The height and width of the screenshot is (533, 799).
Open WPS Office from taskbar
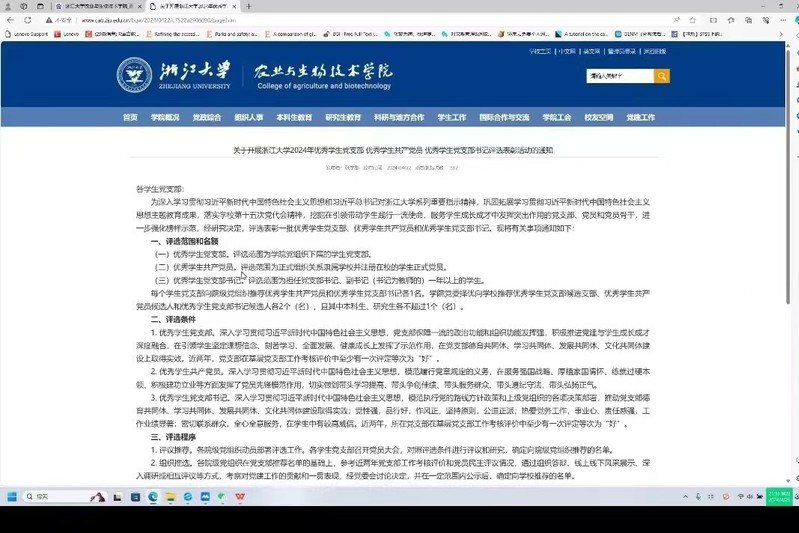[240, 496]
